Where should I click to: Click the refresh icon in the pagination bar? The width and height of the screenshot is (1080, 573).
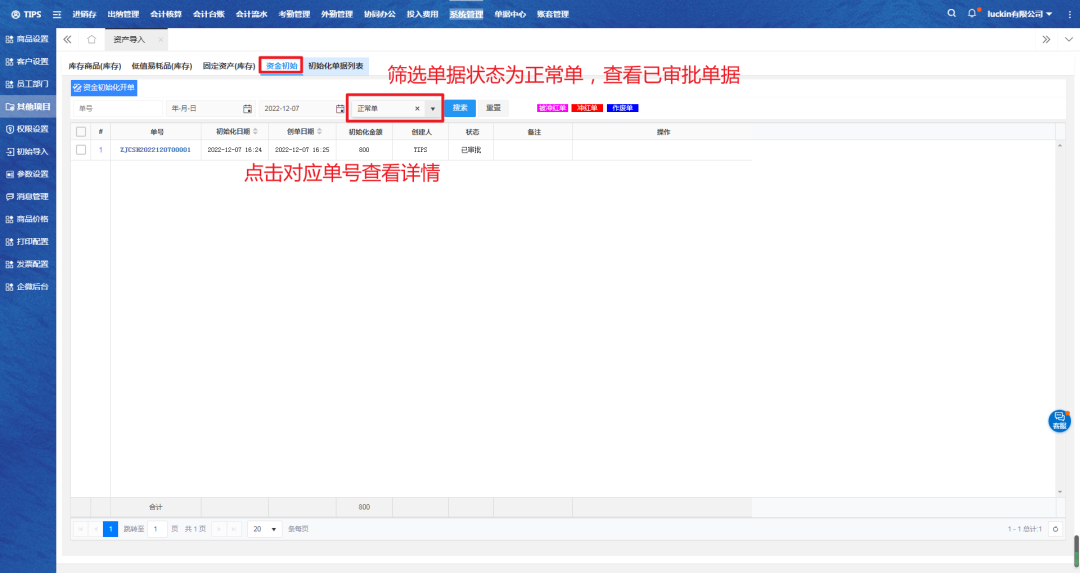coord(1054,529)
